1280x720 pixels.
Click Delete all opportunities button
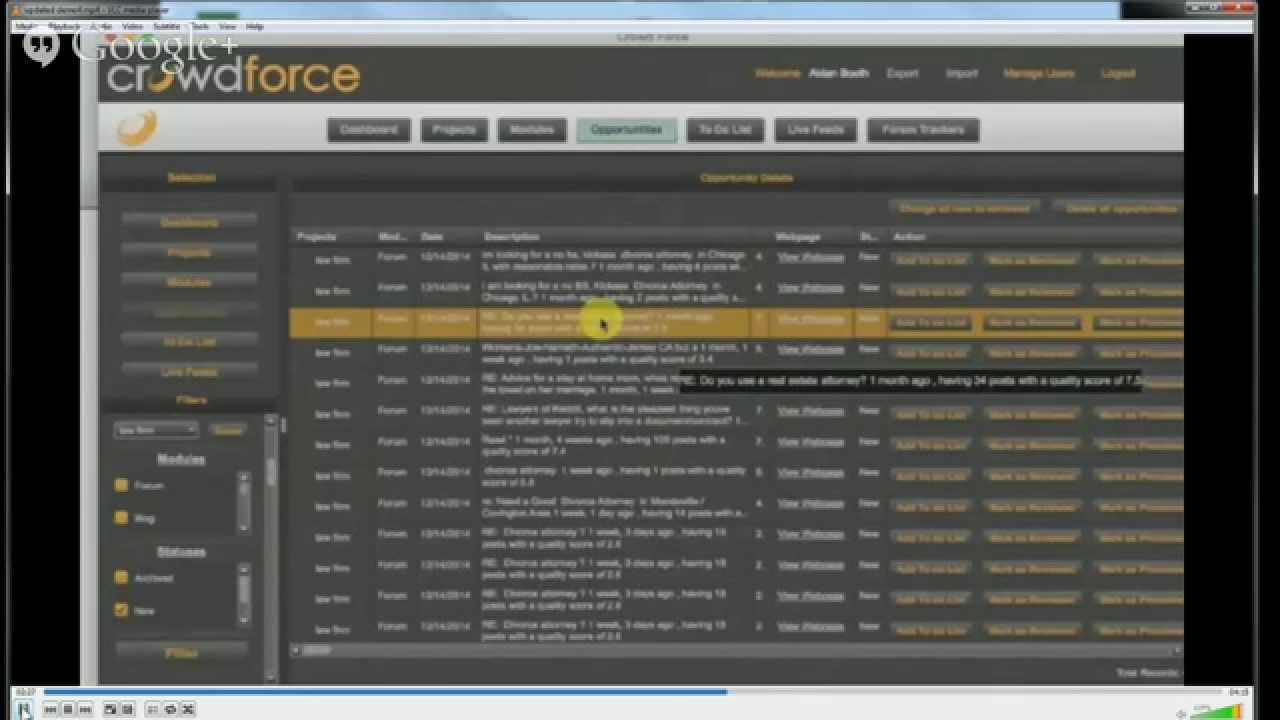pyautogui.click(x=1120, y=209)
